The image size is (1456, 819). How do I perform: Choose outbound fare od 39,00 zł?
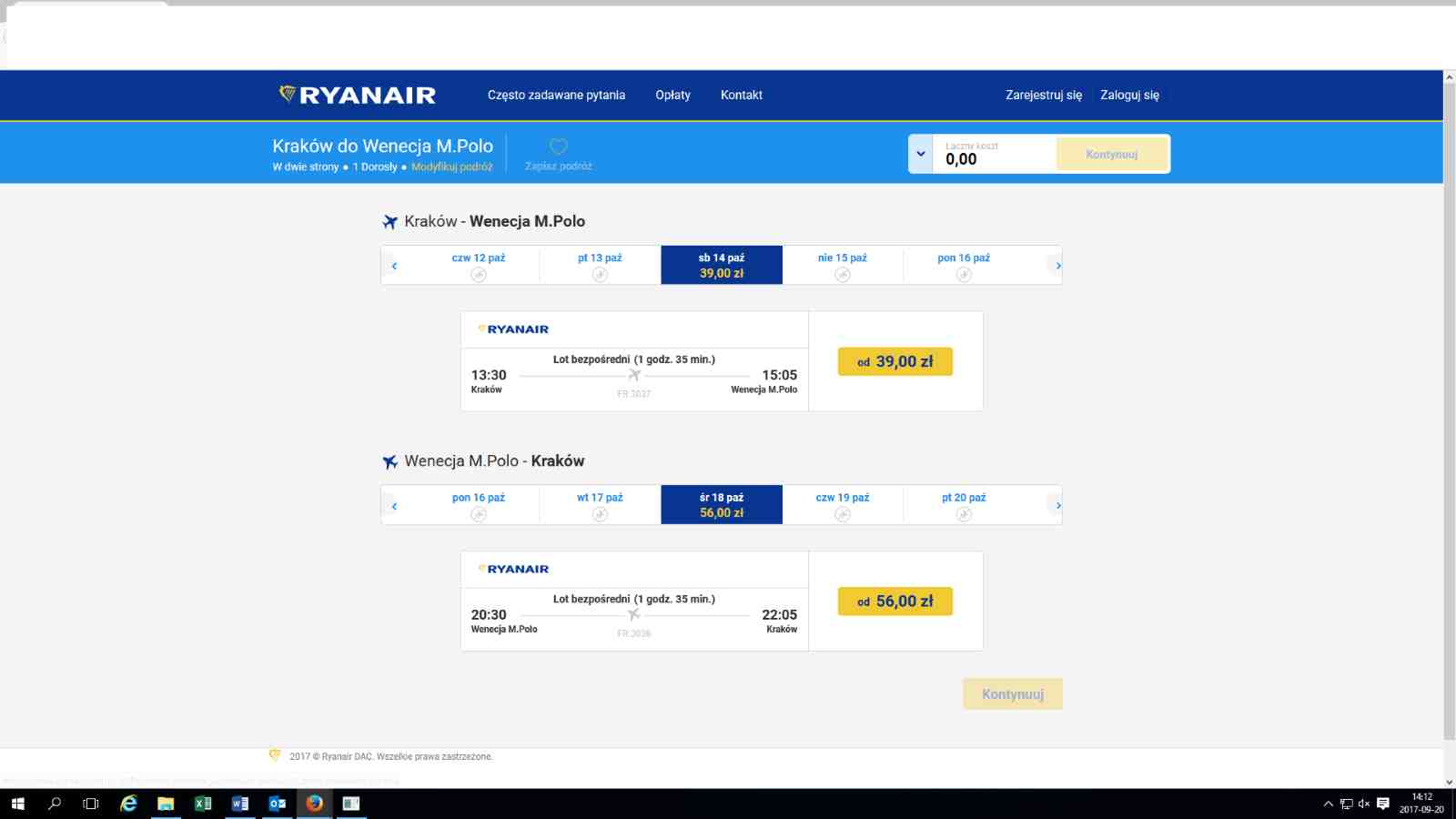coord(895,361)
